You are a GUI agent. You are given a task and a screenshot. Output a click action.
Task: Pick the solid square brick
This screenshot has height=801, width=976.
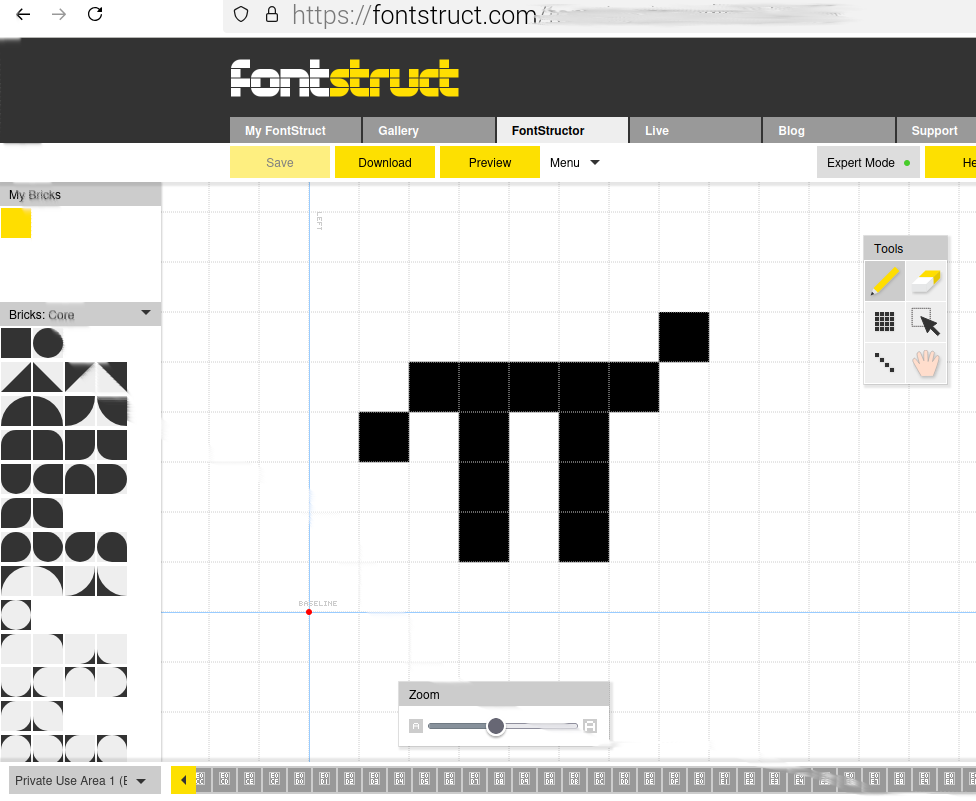click(x=16, y=344)
